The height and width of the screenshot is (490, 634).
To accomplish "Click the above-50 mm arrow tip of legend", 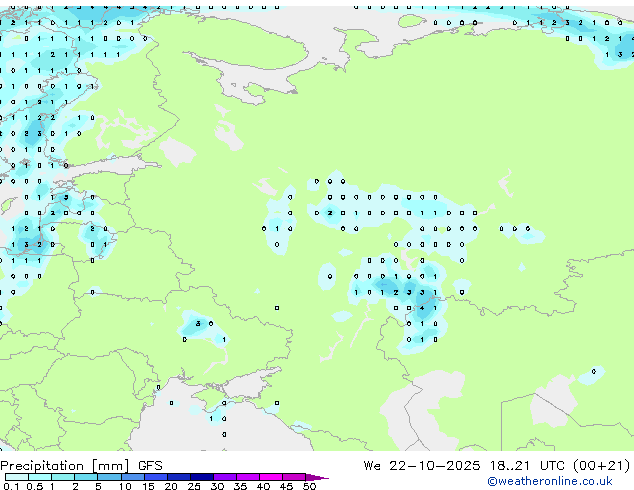I will (x=317, y=477).
